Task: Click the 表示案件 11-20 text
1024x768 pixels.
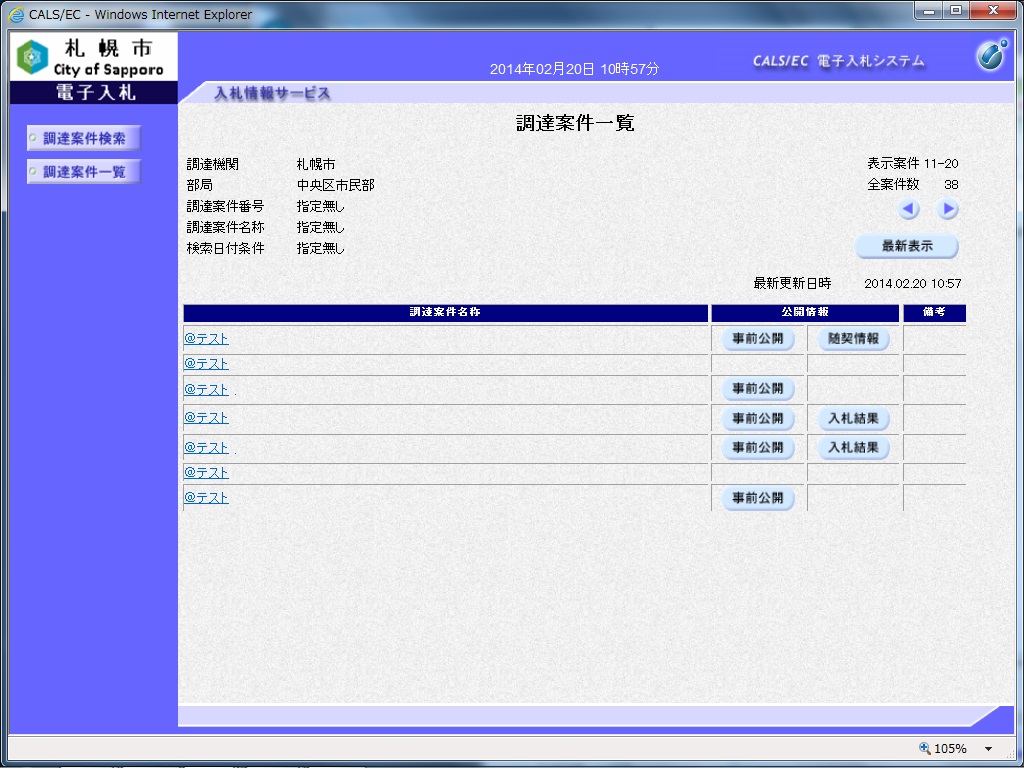Action: click(x=913, y=163)
